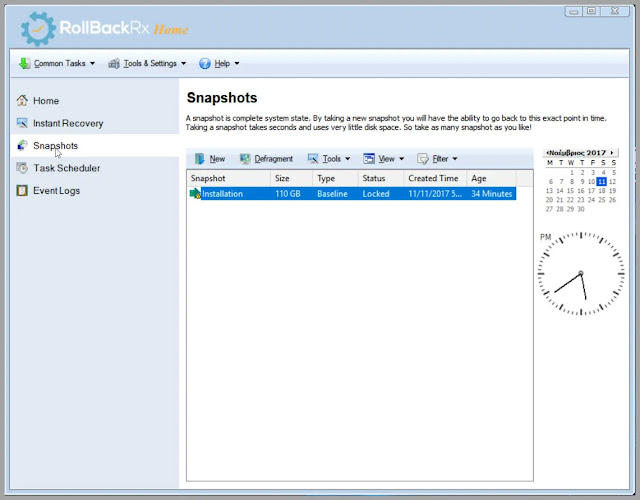Sort by the Age column header
This screenshot has width=640, height=500.
point(491,178)
